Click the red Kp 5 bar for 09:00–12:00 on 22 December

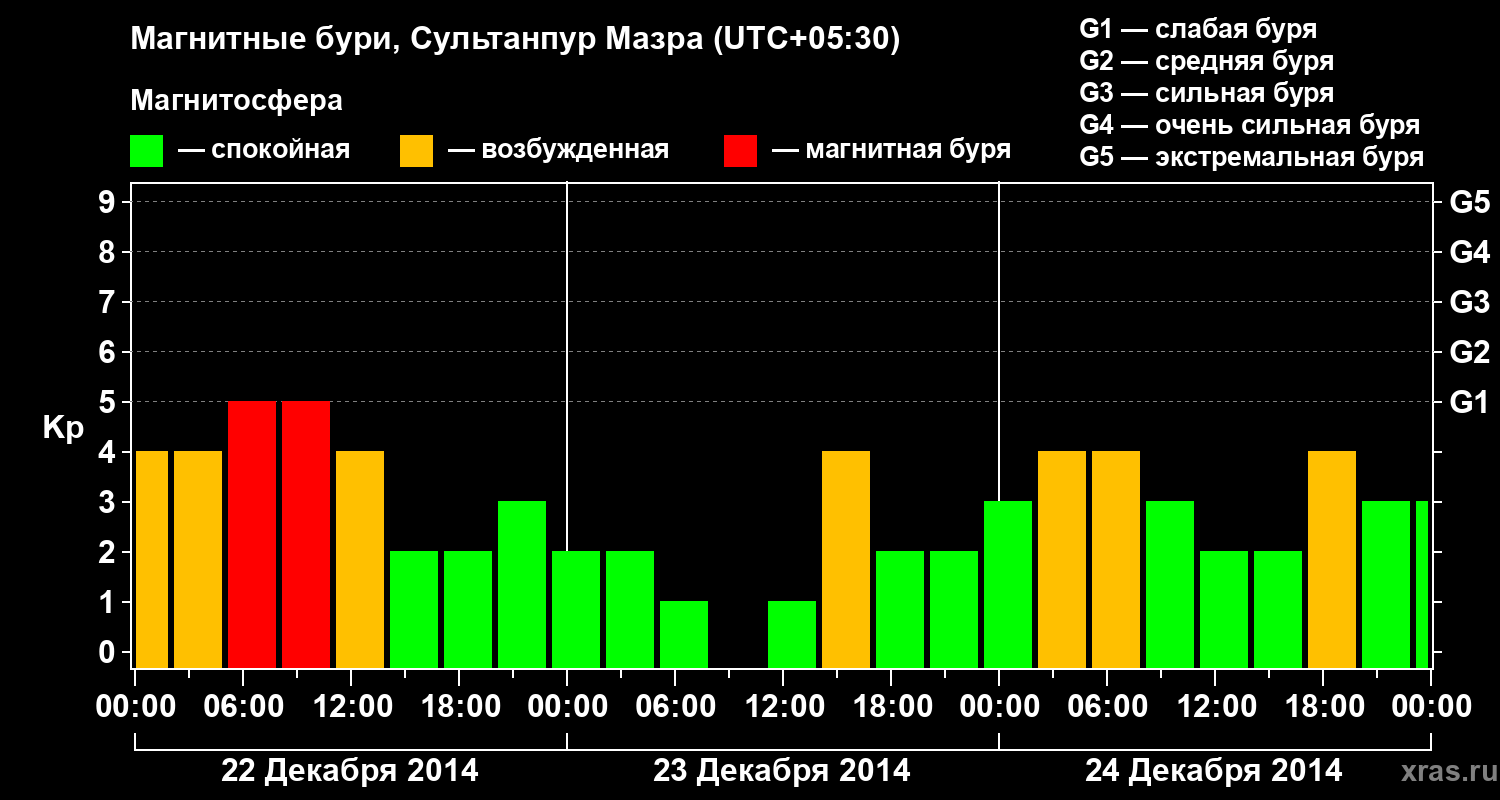pyautogui.click(x=306, y=534)
